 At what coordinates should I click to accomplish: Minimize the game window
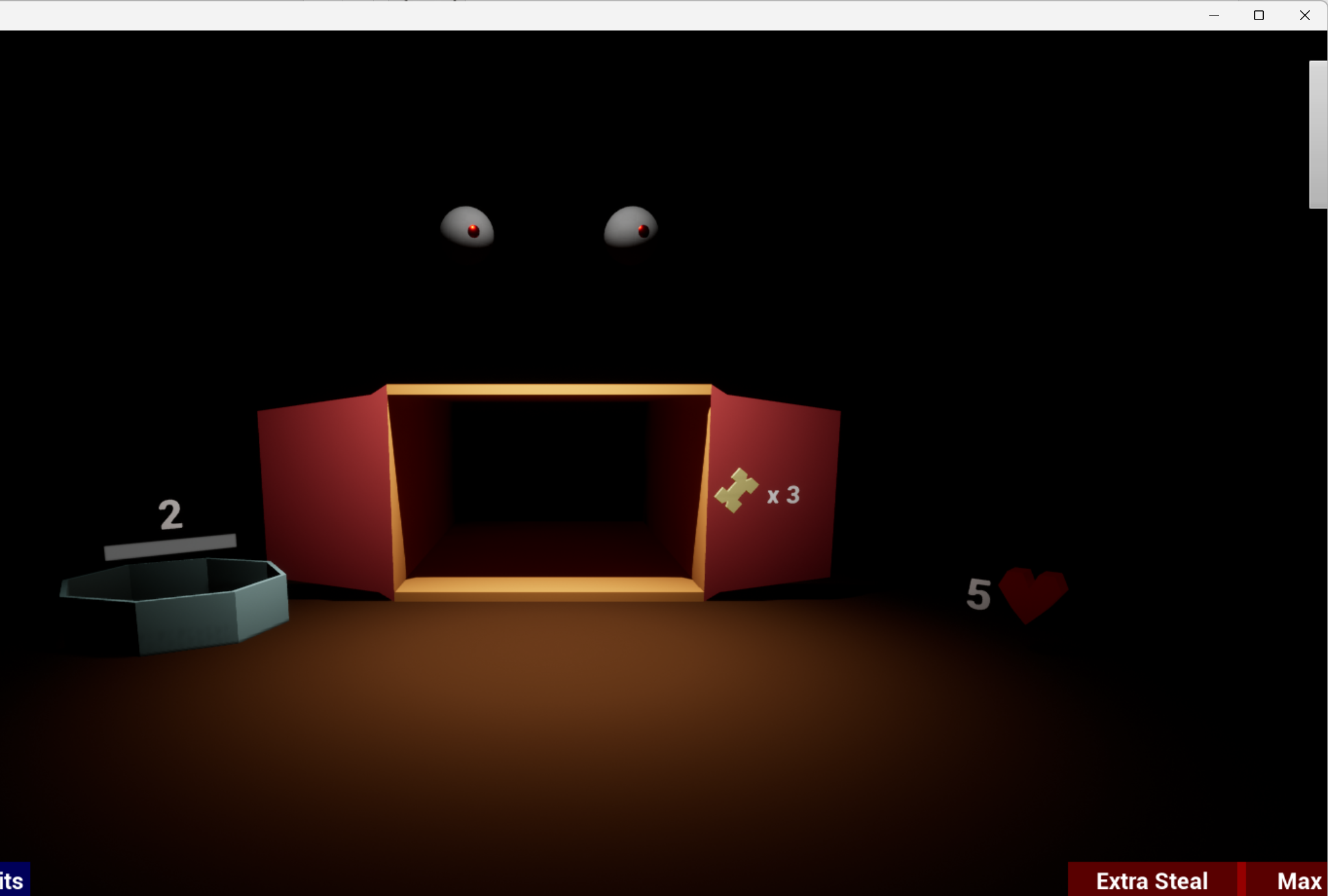1214,15
